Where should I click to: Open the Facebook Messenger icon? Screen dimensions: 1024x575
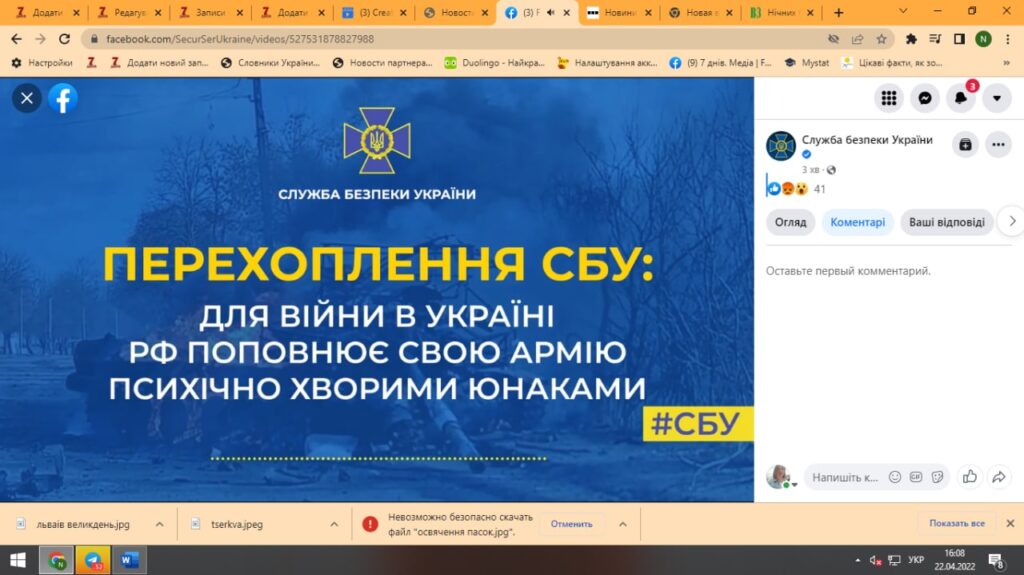coord(925,98)
